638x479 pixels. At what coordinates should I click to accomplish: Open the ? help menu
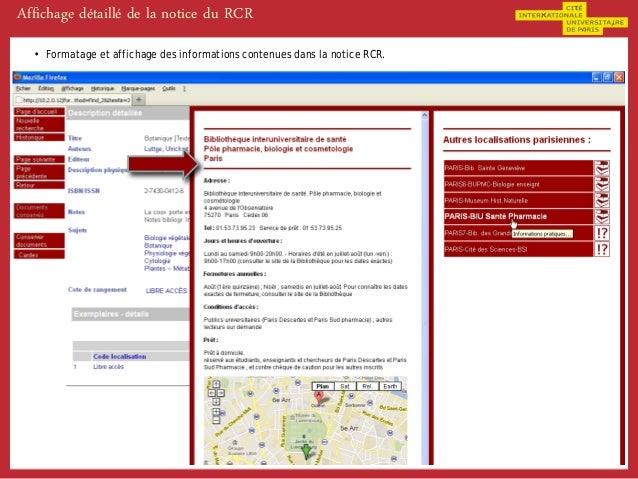tap(184, 88)
